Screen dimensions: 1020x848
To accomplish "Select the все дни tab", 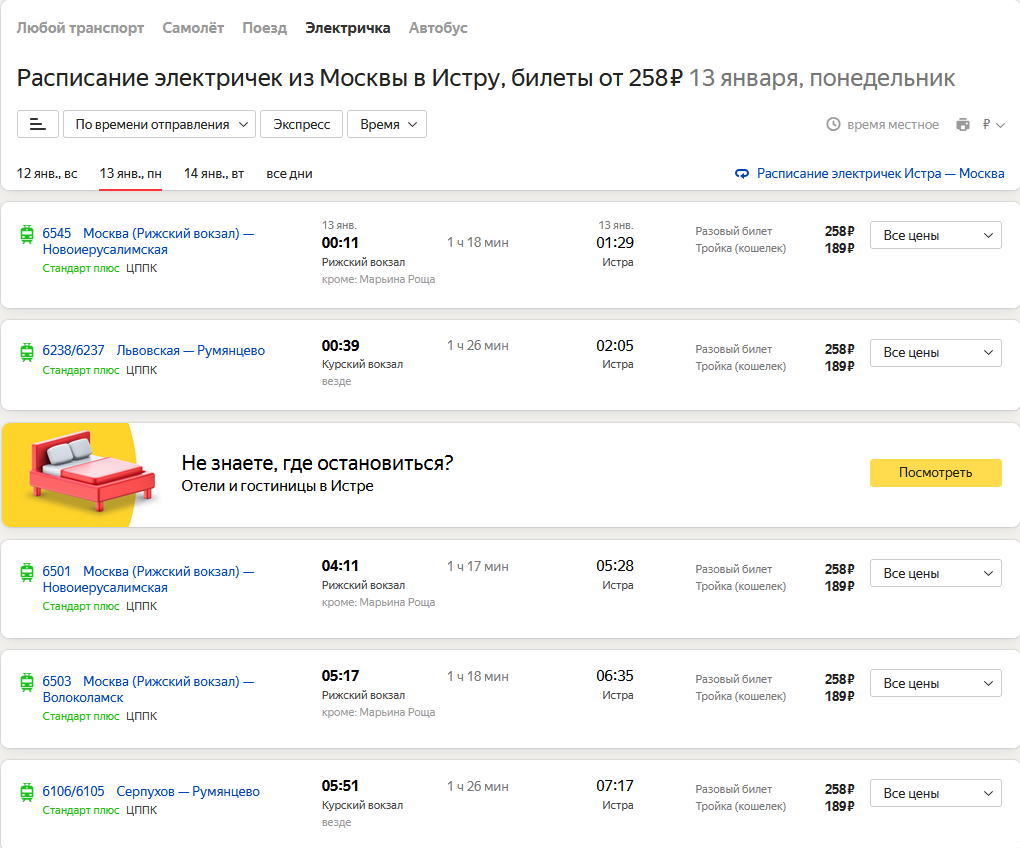I will pyautogui.click(x=289, y=174).
